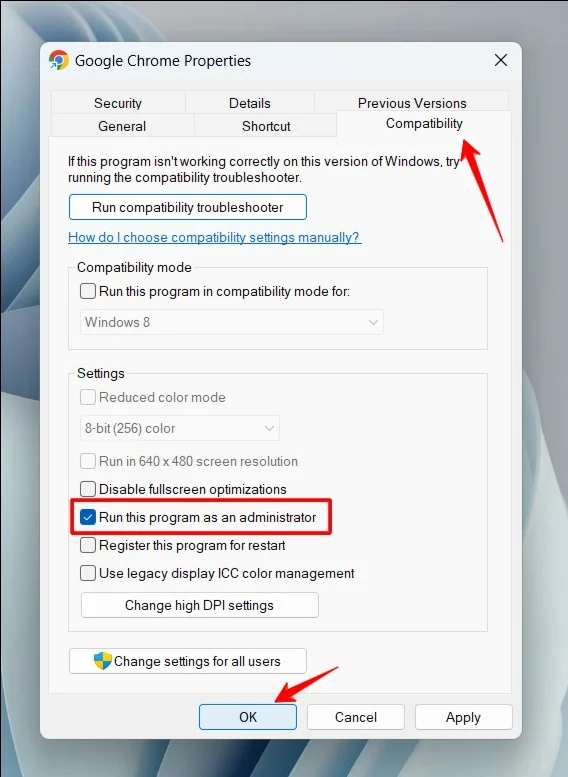Screen dimensions: 568x777
Task: Go to the Previous Versions tab
Action: tap(412, 103)
